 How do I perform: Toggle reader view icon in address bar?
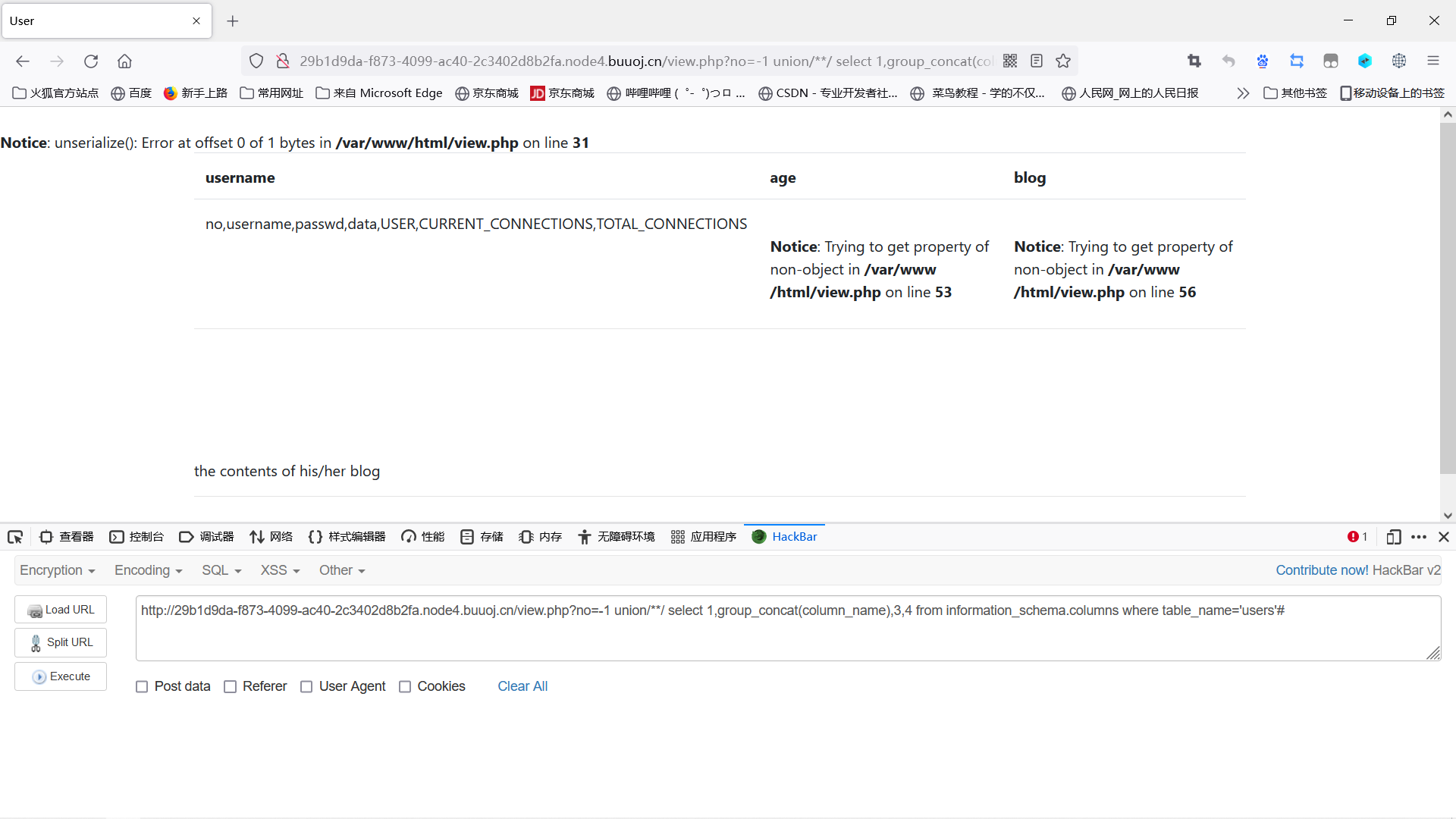(x=1037, y=61)
